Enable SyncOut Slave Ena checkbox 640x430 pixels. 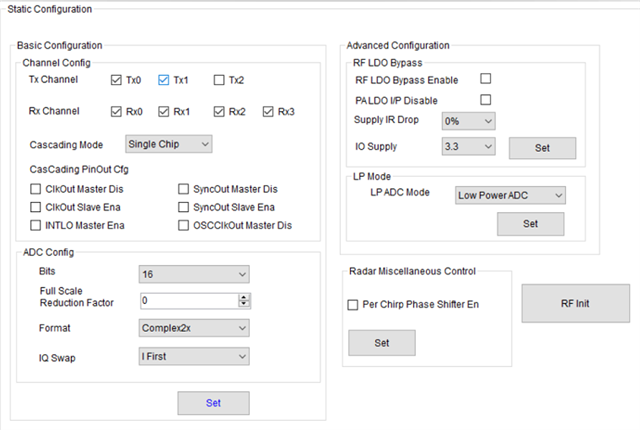coord(183,206)
